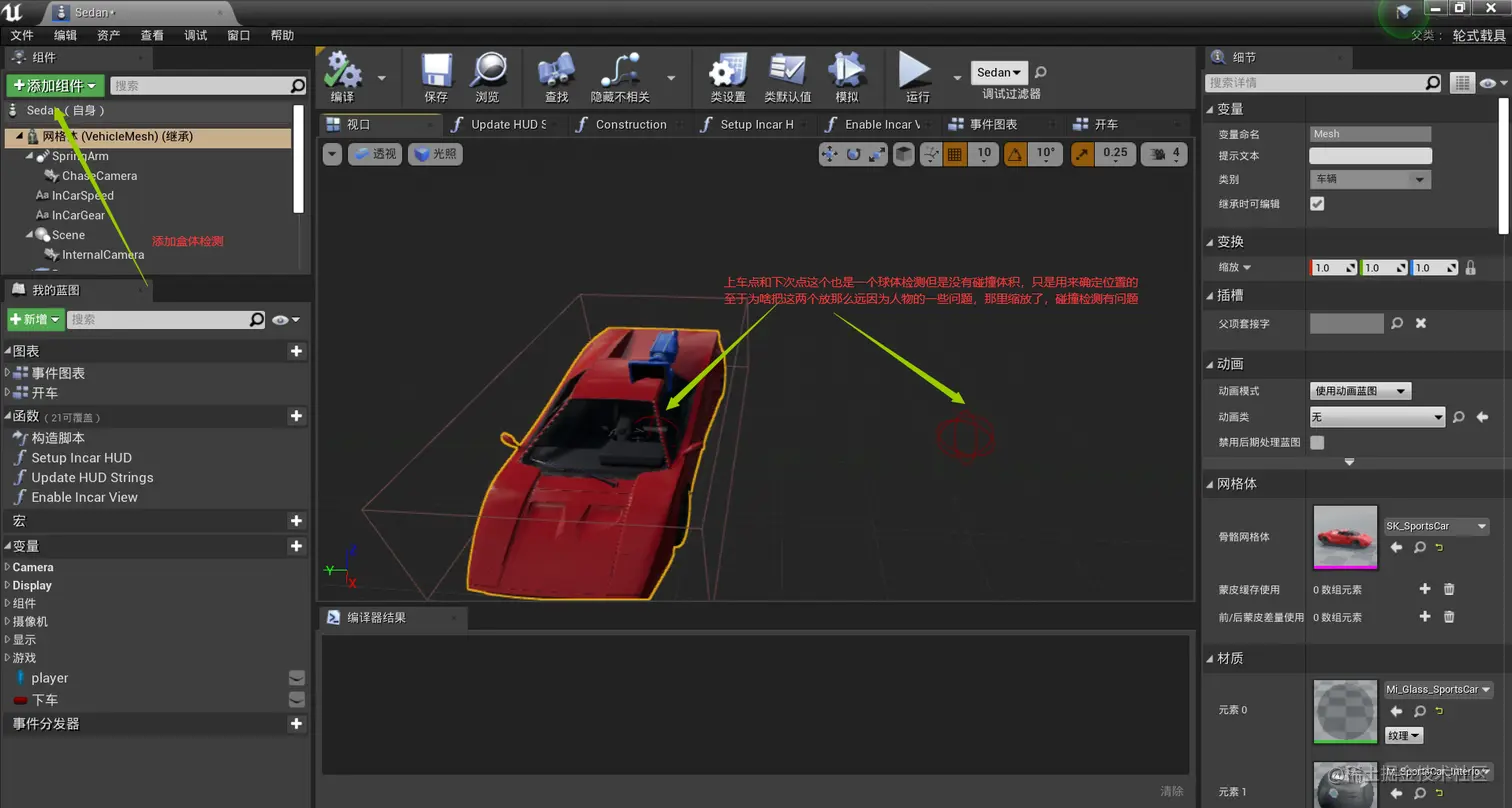Click the details panel eye visibility options
The width and height of the screenshot is (1512, 808).
tap(1491, 83)
